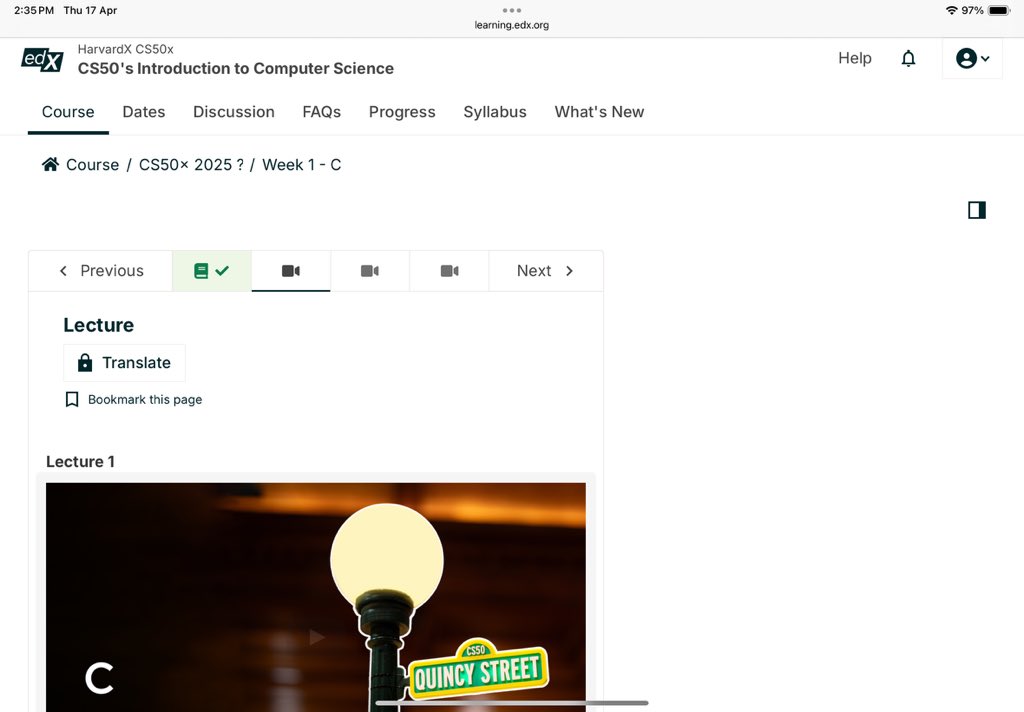
Task: Switch to the Course tab
Action: coord(68,112)
